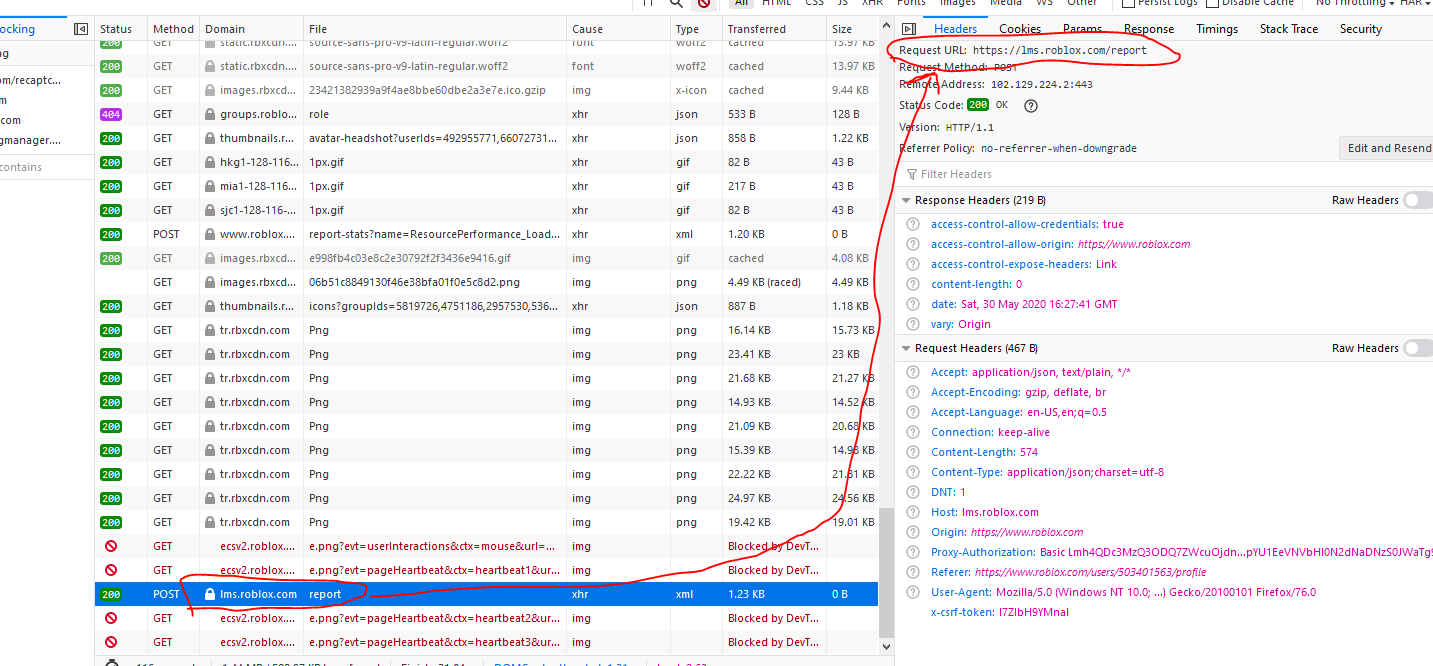Open help for Accept-Encoding request header
Image resolution: width=1433 pixels, height=666 pixels.
[x=912, y=392]
